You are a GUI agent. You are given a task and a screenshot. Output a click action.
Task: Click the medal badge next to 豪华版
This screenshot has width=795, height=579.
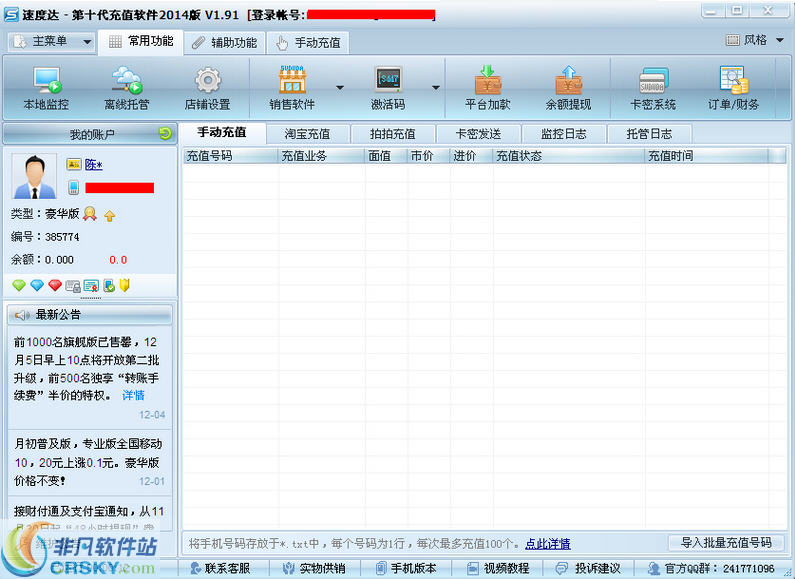coord(90,214)
